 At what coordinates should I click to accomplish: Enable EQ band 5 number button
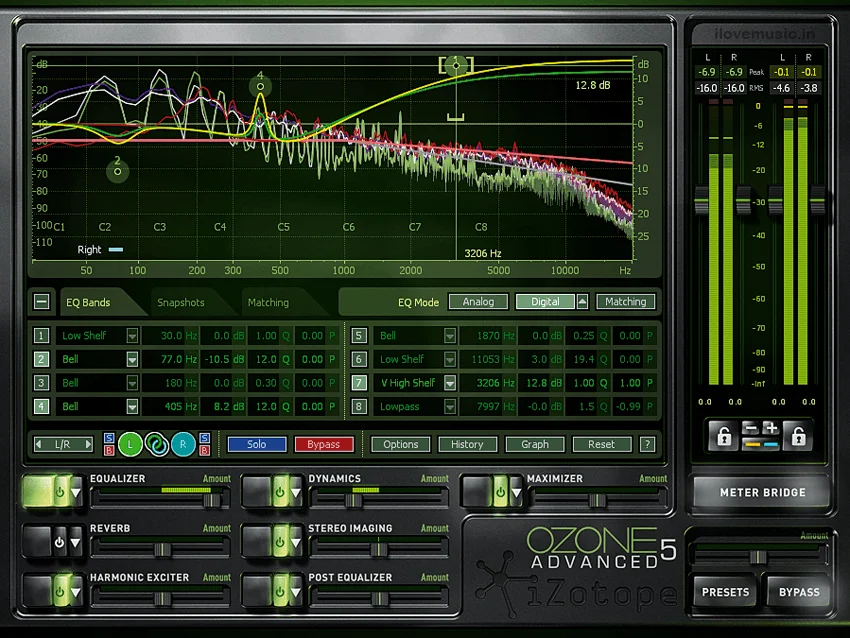[x=358, y=336]
